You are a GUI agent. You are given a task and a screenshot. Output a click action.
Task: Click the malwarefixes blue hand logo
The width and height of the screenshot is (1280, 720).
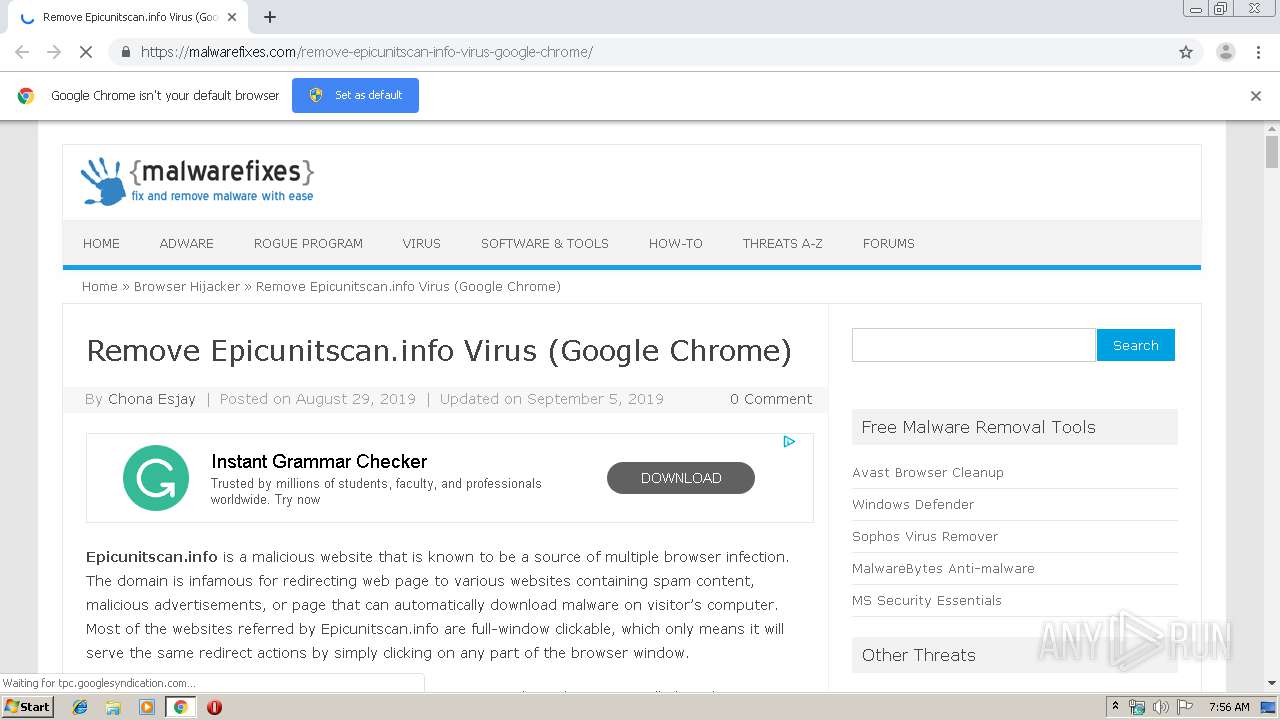click(103, 181)
